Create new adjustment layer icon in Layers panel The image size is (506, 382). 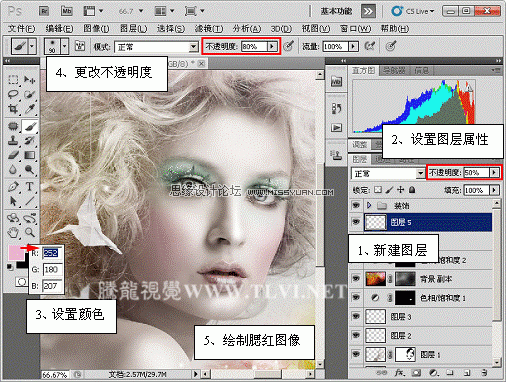tap(433, 372)
